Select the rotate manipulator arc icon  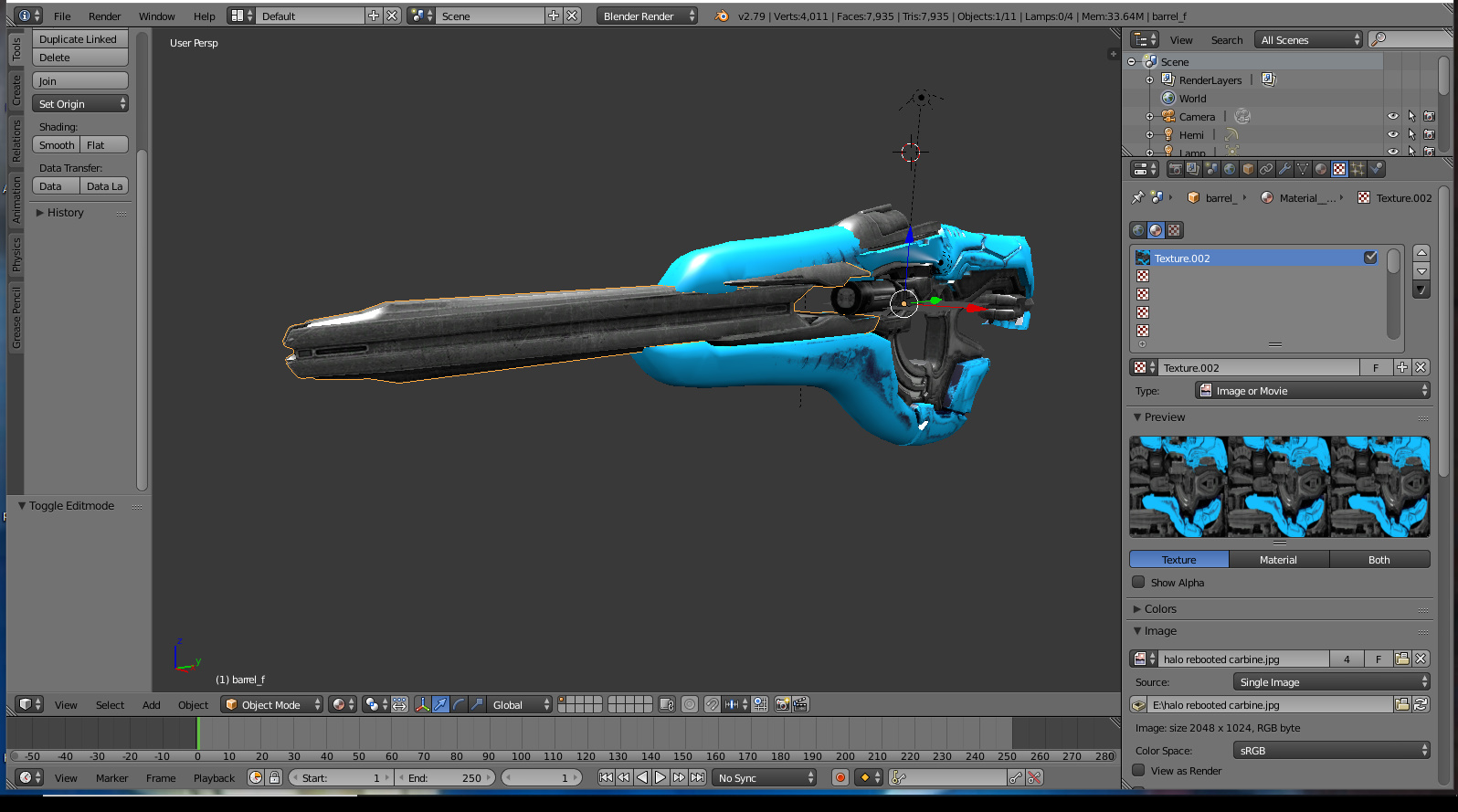coord(460,704)
